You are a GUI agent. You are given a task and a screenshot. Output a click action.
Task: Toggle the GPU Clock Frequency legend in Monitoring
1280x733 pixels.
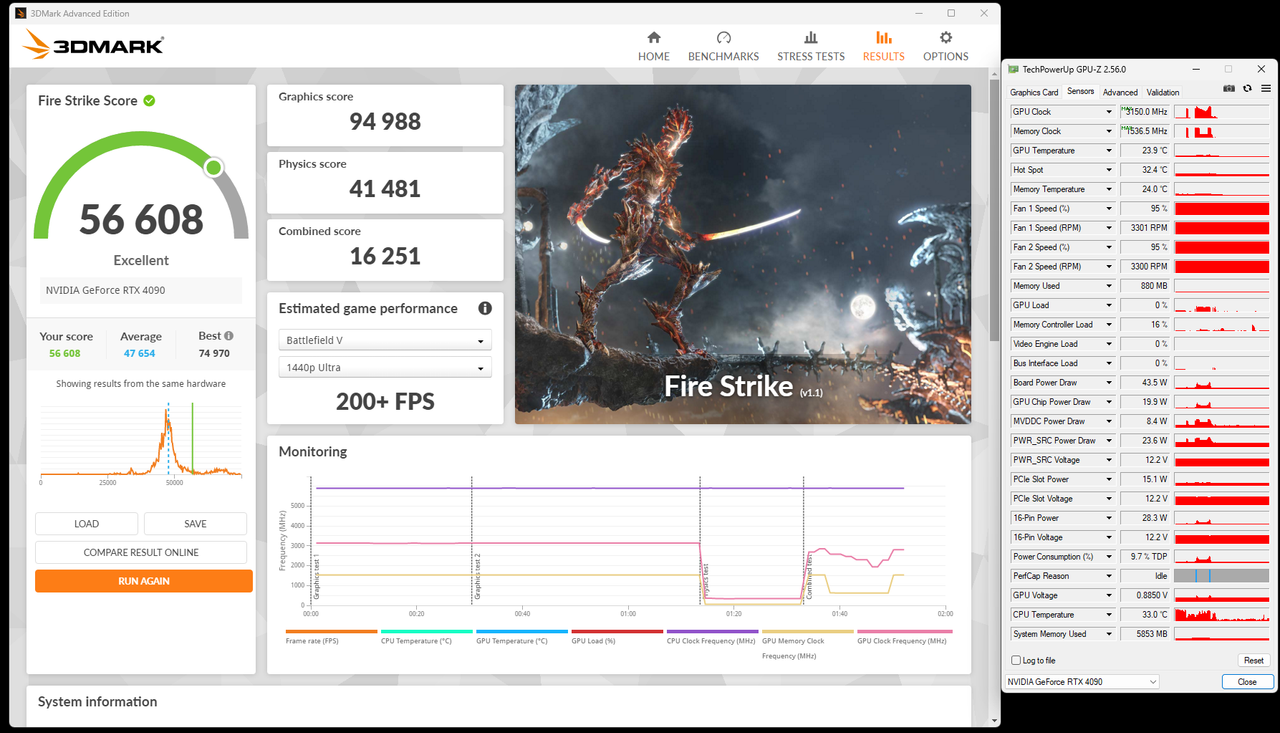coord(903,637)
